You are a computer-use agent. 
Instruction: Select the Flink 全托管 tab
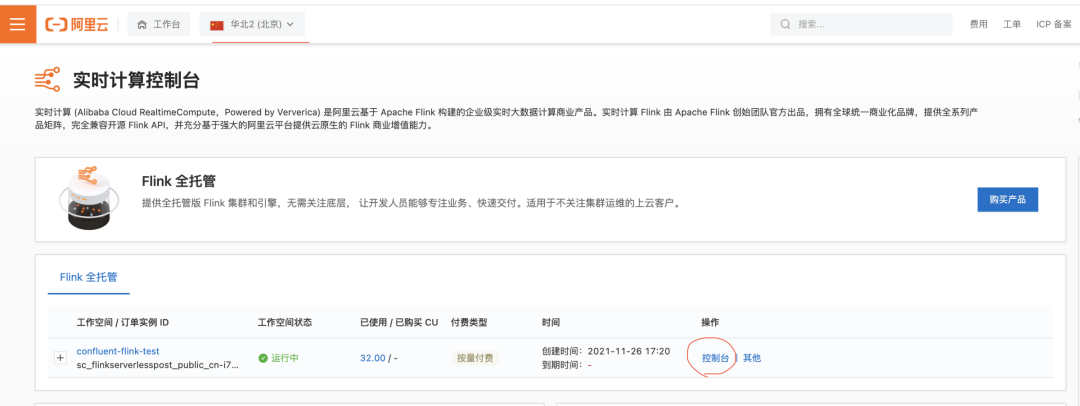tap(89, 277)
